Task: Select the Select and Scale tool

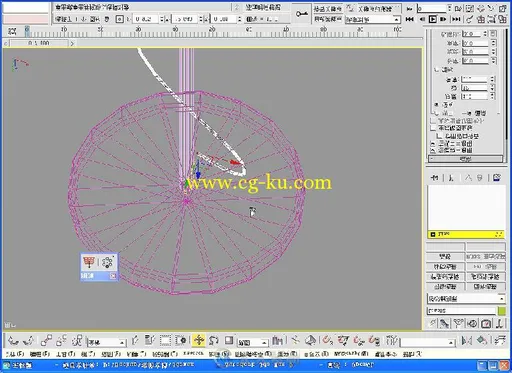Action: pyautogui.click(x=229, y=341)
